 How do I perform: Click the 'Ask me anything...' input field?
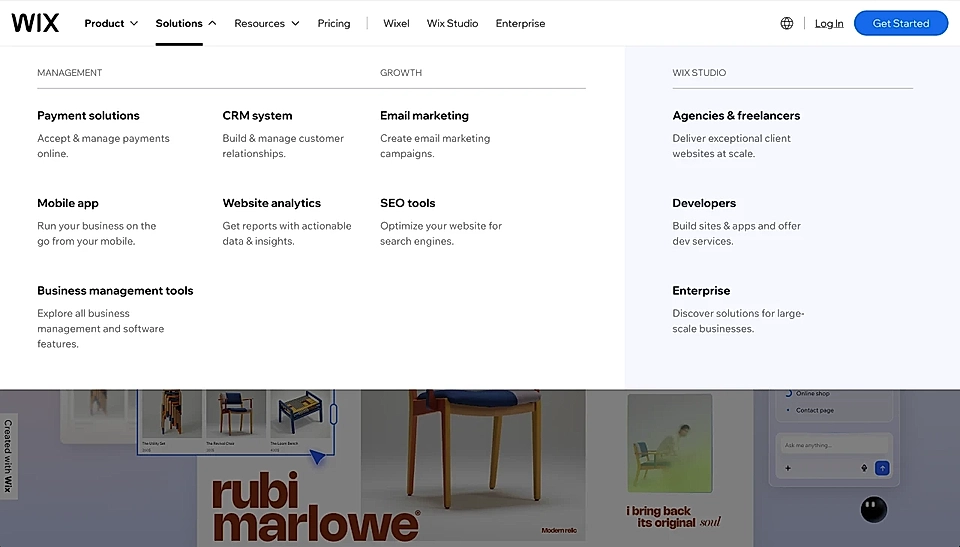[x=833, y=445]
